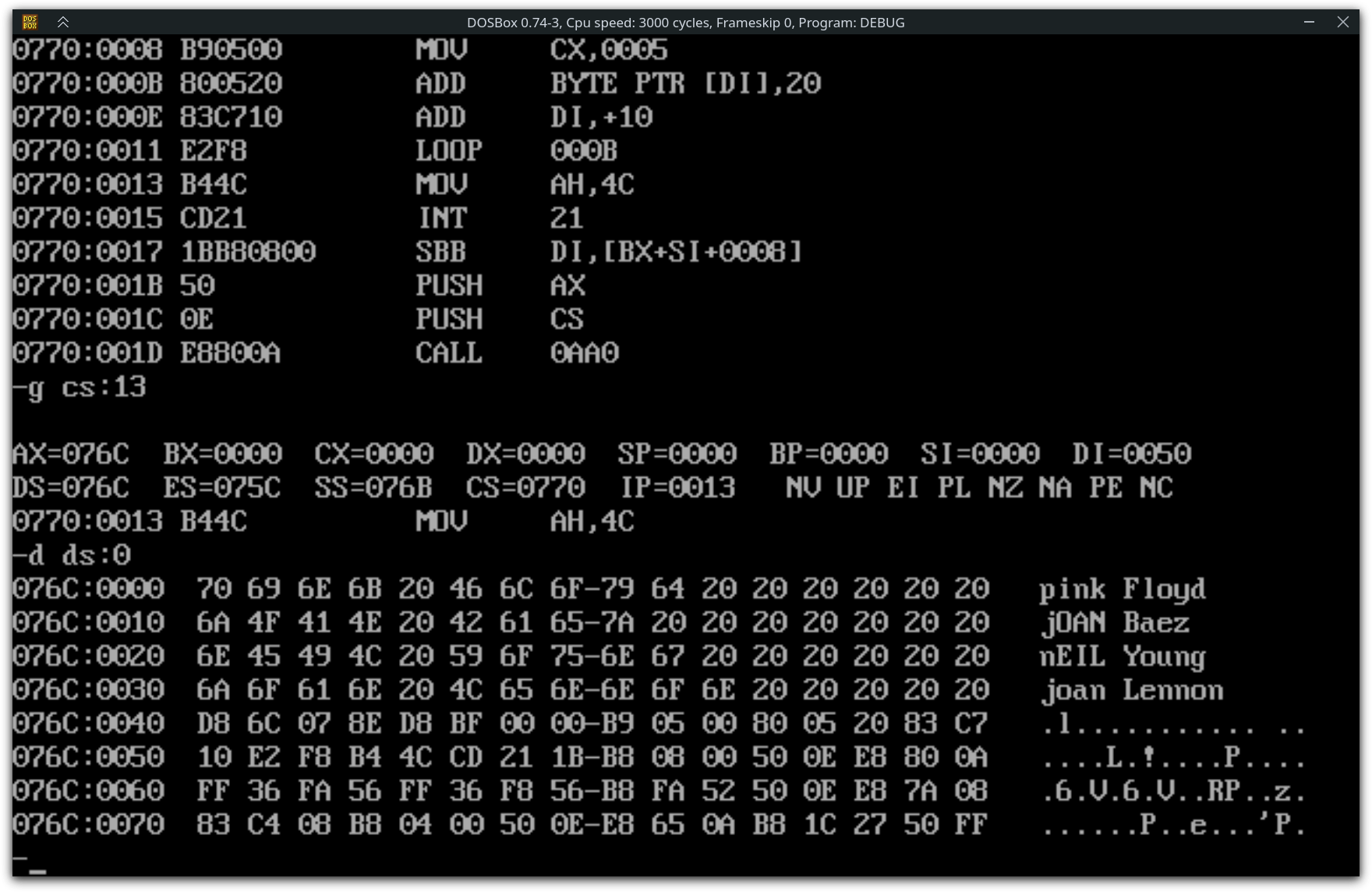
Task: Click the BX=0000 register value
Action: pos(223,454)
